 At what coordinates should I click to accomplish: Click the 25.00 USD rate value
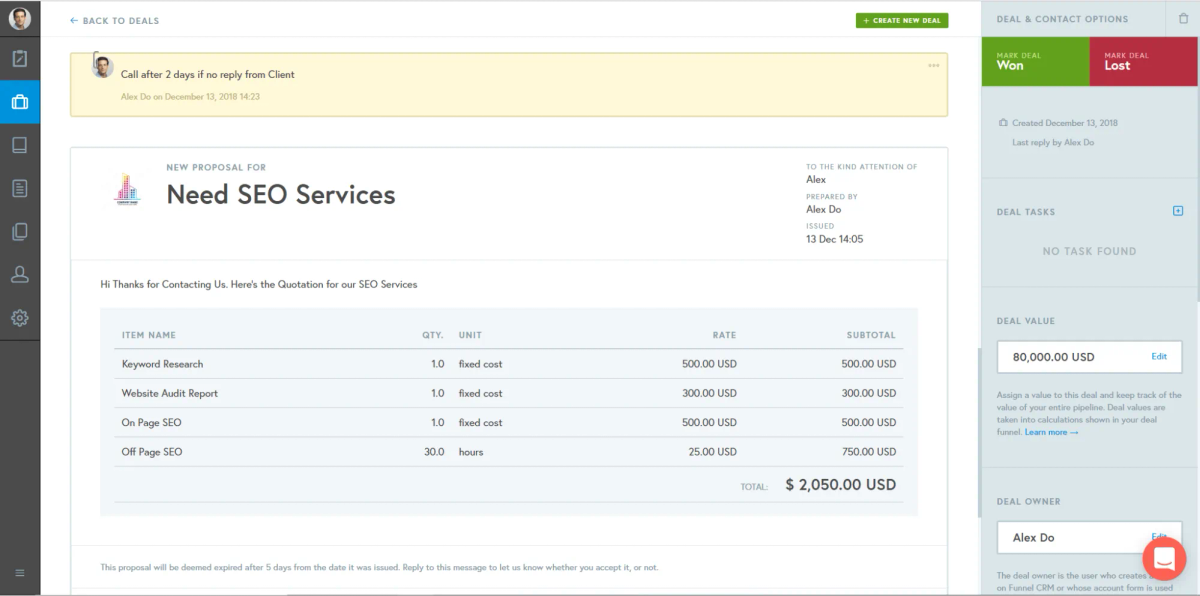(712, 452)
